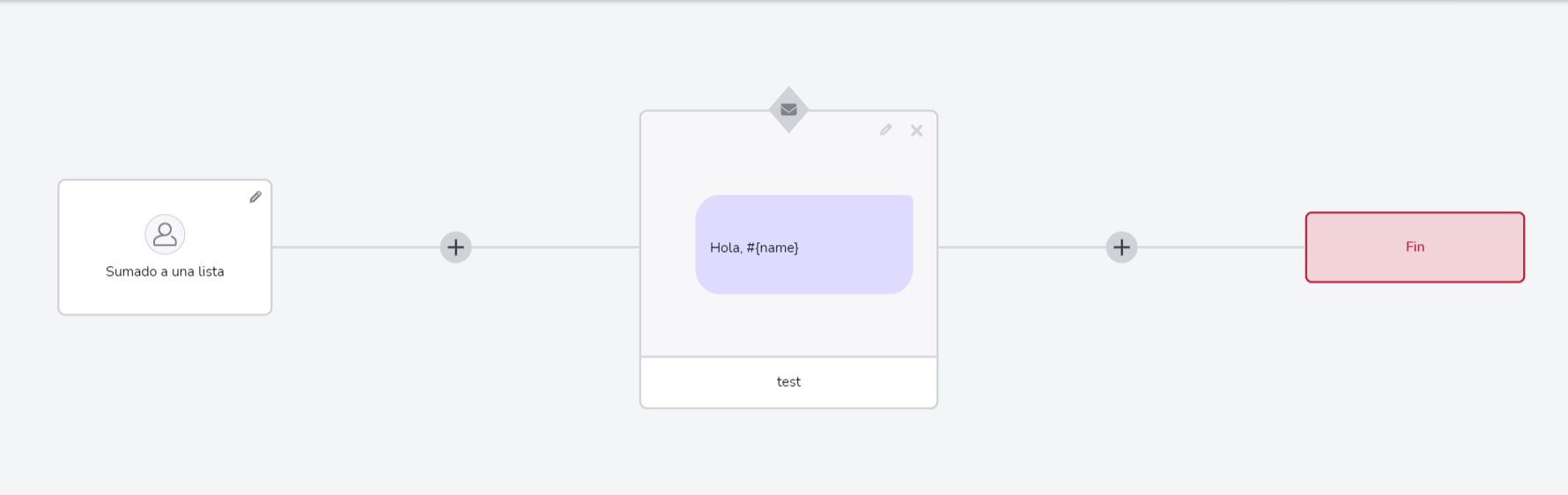Click the 'test' label footer of email node
Image resolution: width=1568 pixels, height=495 pixels.
788,382
